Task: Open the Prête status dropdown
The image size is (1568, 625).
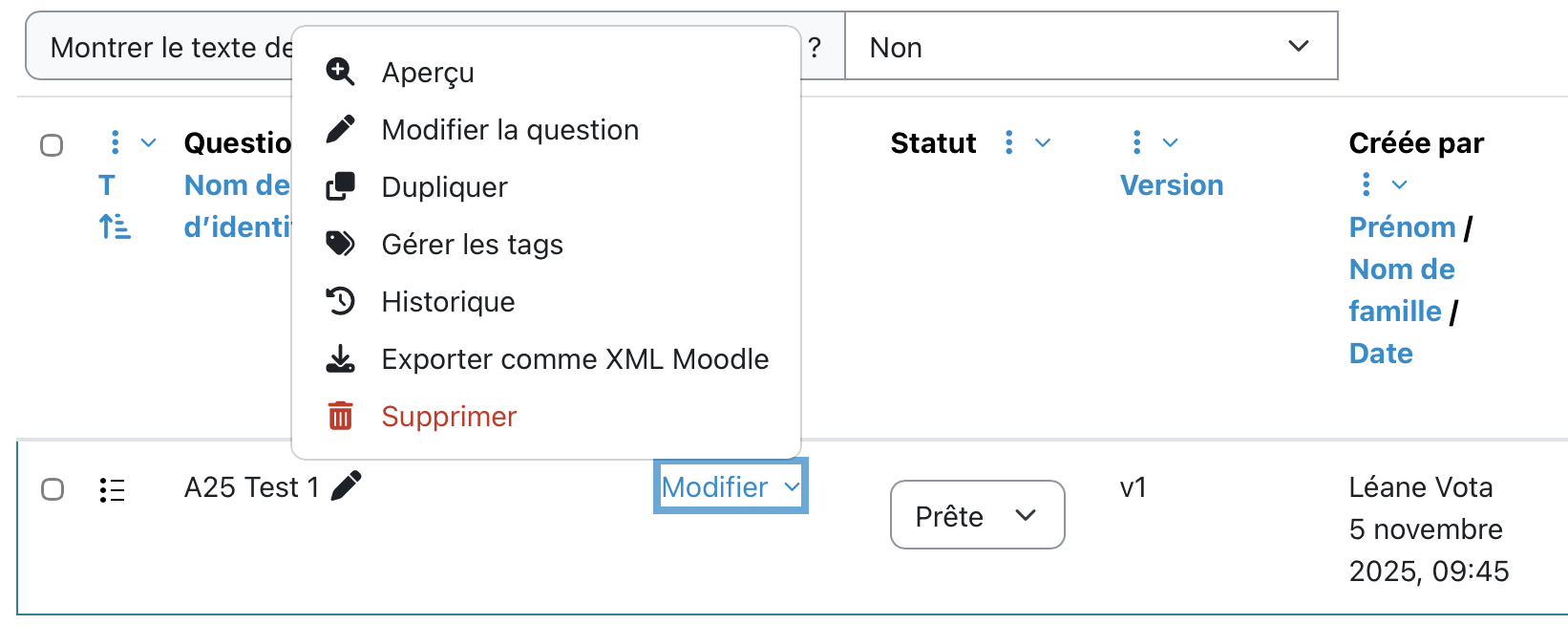Action: [x=977, y=515]
